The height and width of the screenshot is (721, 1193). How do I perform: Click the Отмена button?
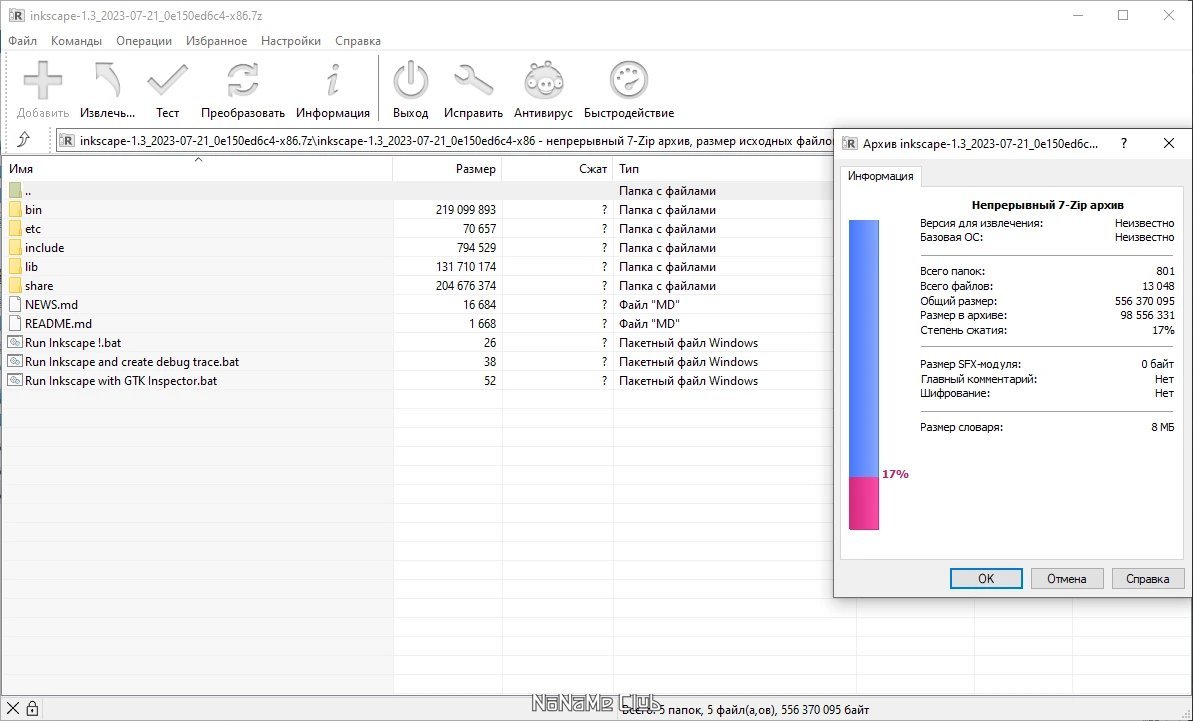click(x=1066, y=578)
